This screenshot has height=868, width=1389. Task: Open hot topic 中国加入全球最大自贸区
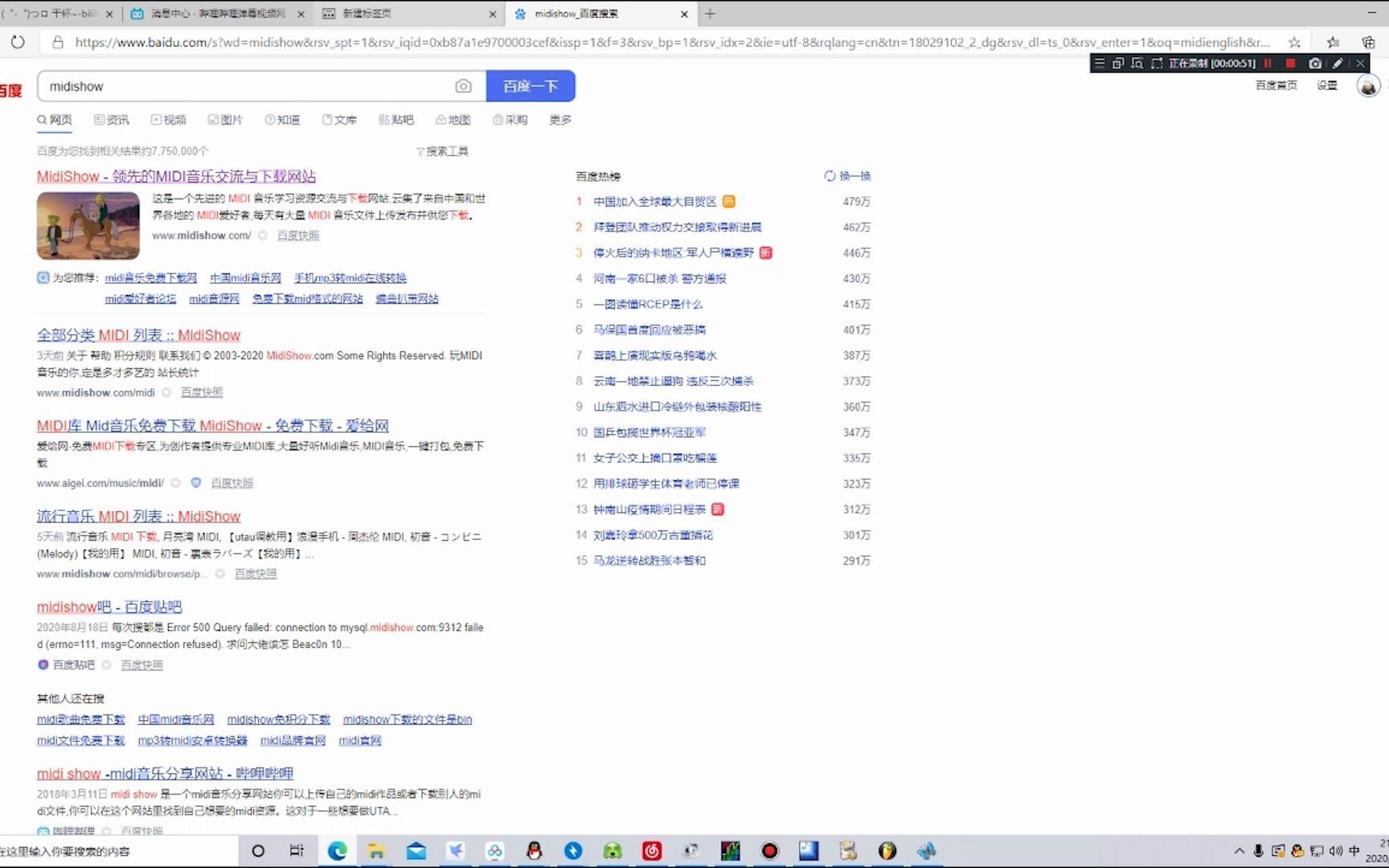tap(654, 202)
